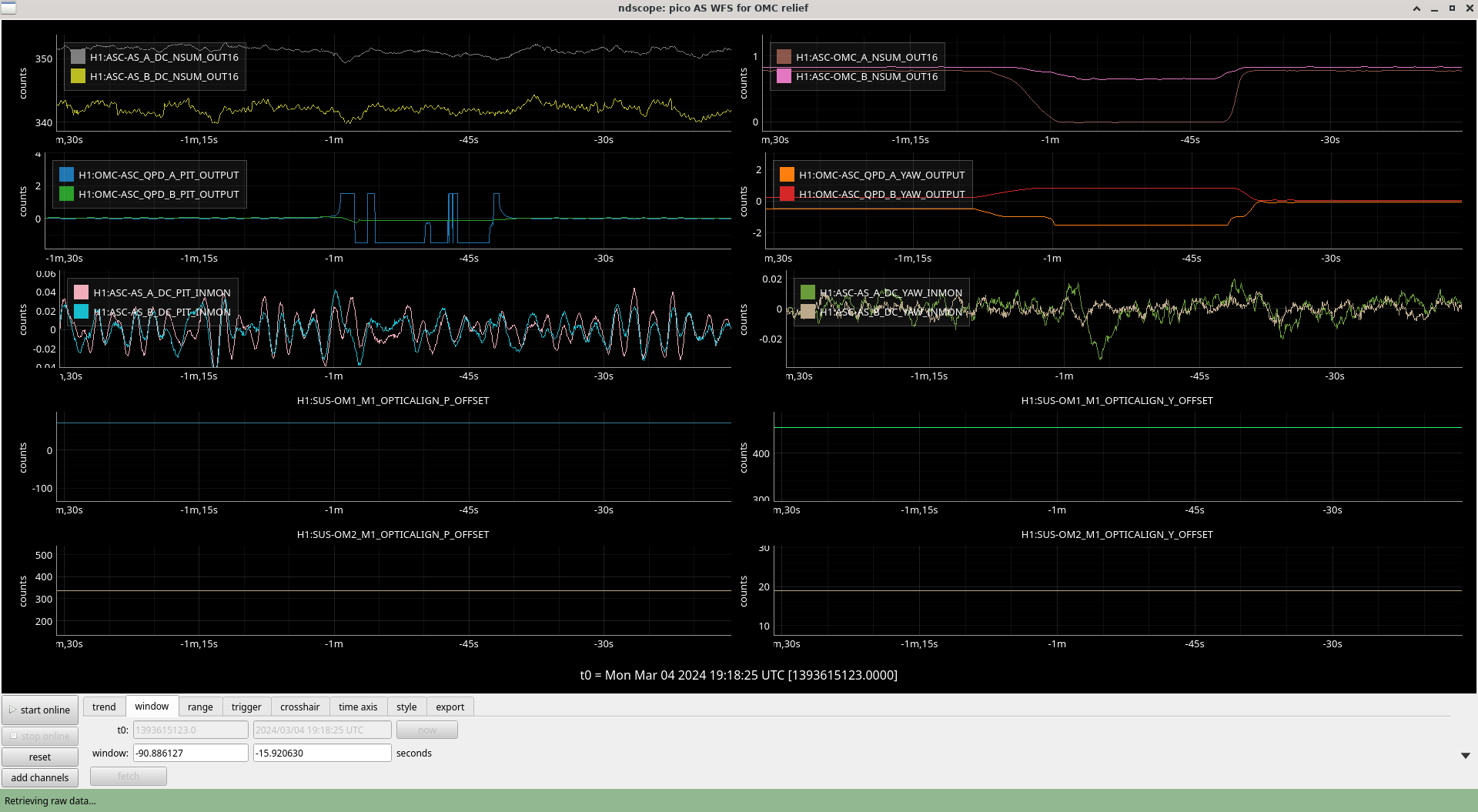Click the cyan AS_B_DC_PIT_INMON legend marker
Screen dimensions: 1478x812
click(82, 312)
